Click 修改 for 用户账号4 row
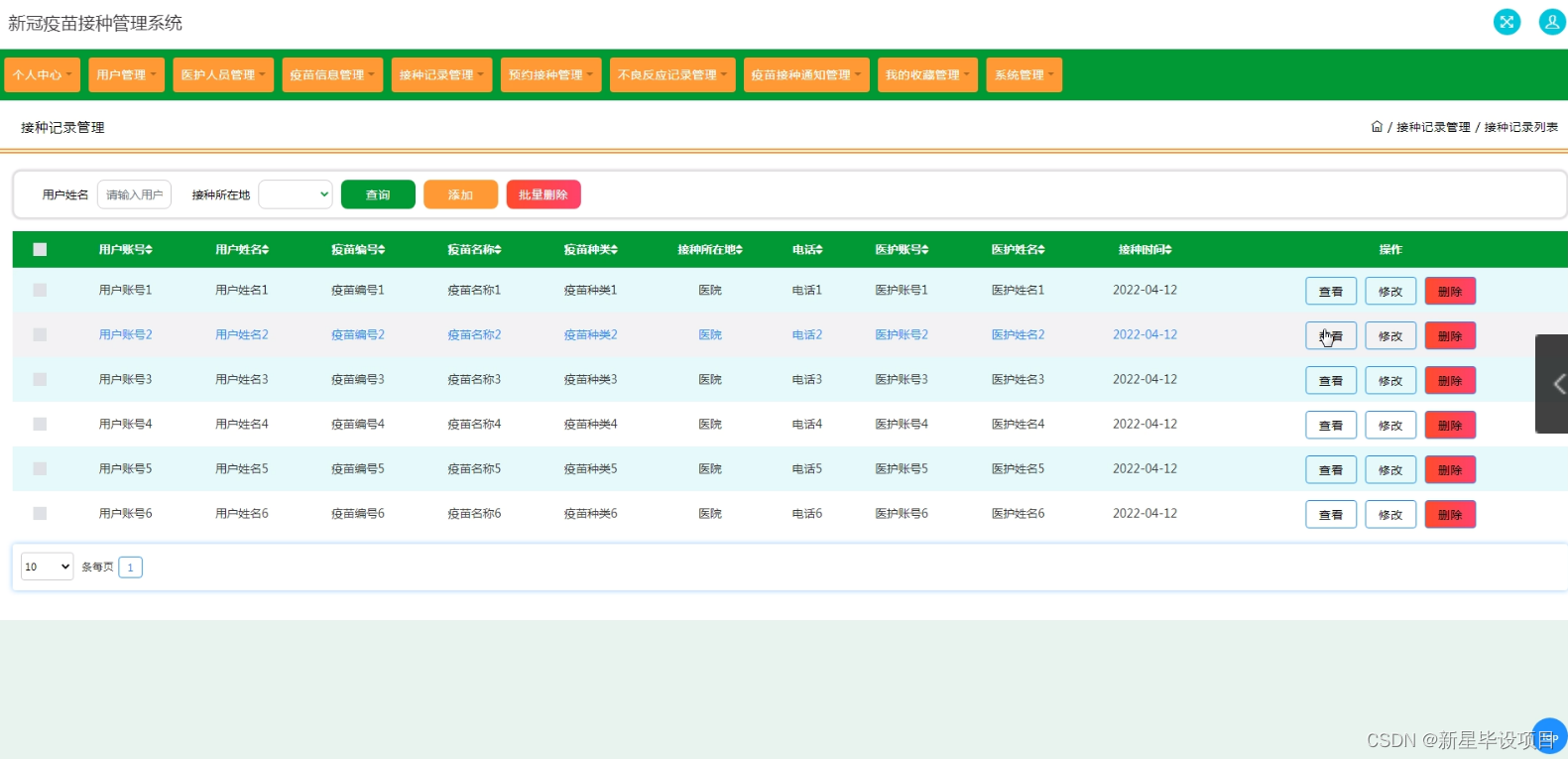Viewport: 1568px width, 759px height. (1390, 425)
